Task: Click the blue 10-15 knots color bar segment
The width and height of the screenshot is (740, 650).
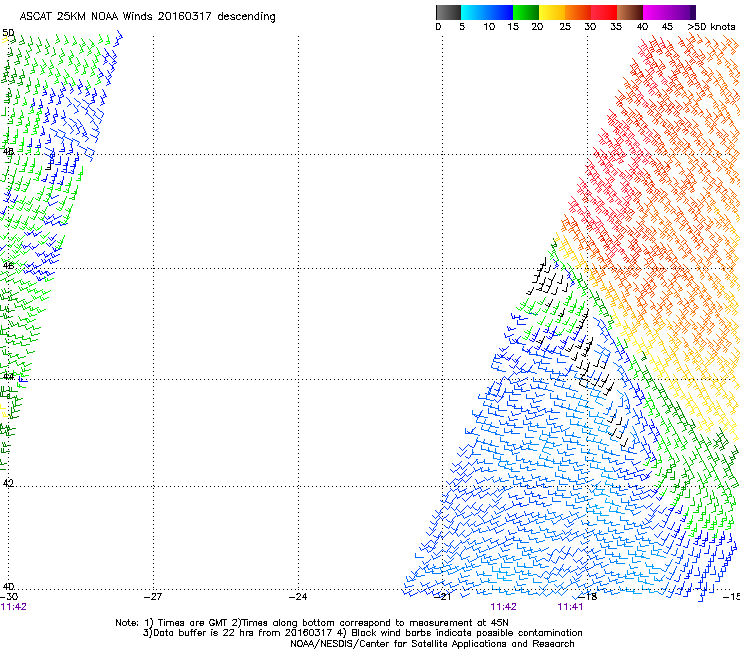Action: coord(500,12)
